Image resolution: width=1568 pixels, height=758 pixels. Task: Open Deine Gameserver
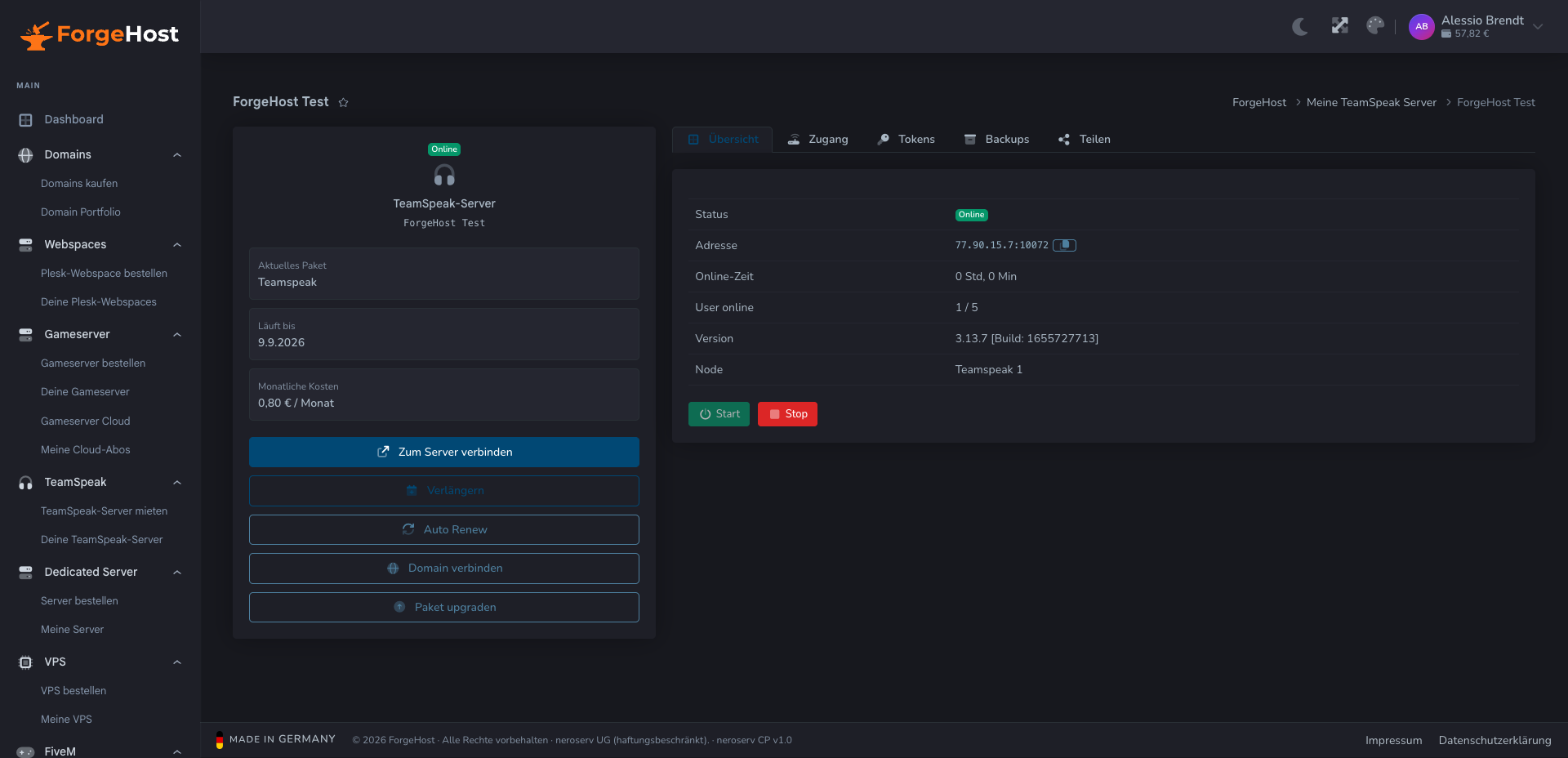85,392
